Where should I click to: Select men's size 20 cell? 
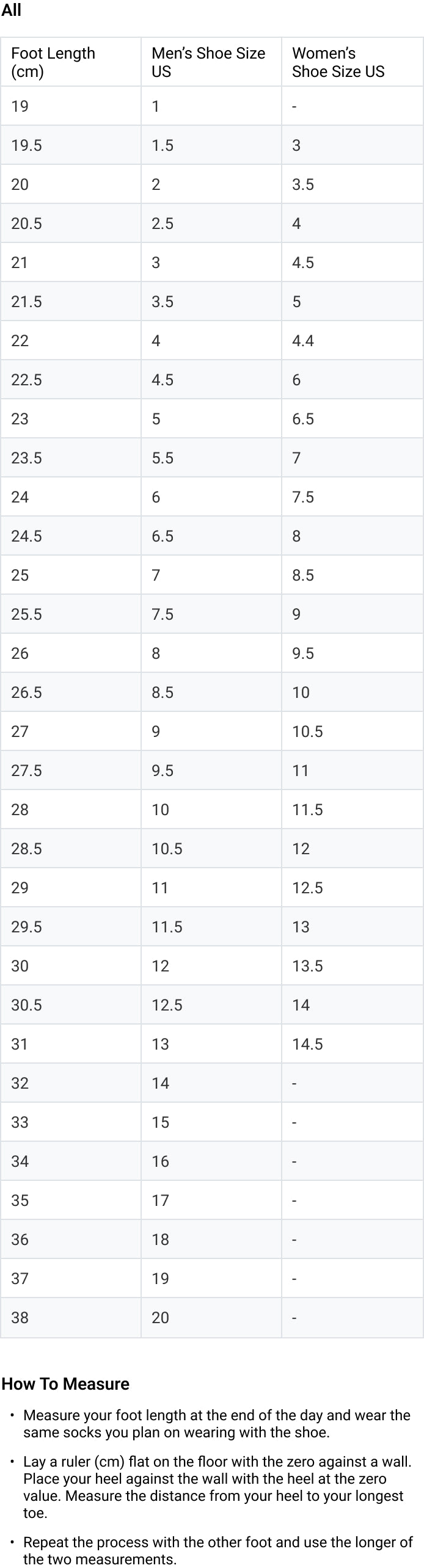click(211, 1318)
